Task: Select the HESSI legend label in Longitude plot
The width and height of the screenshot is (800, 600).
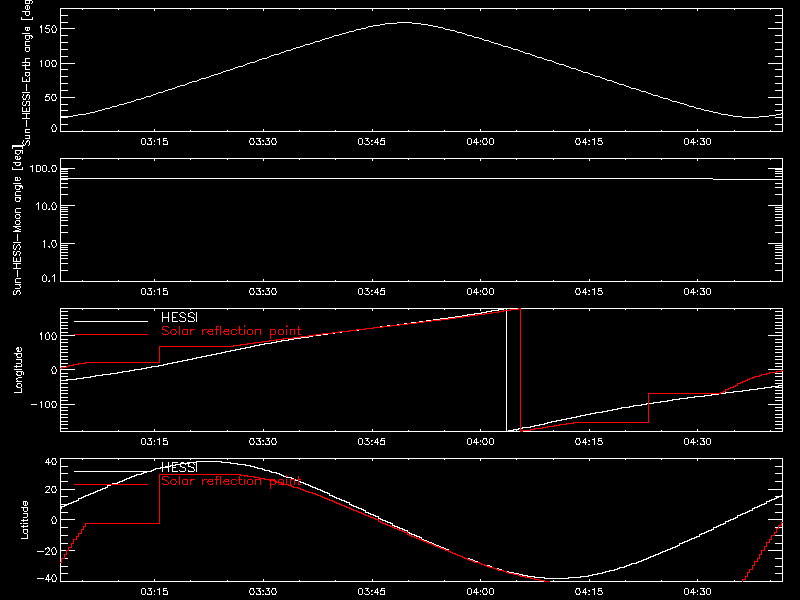Action: pos(180,317)
